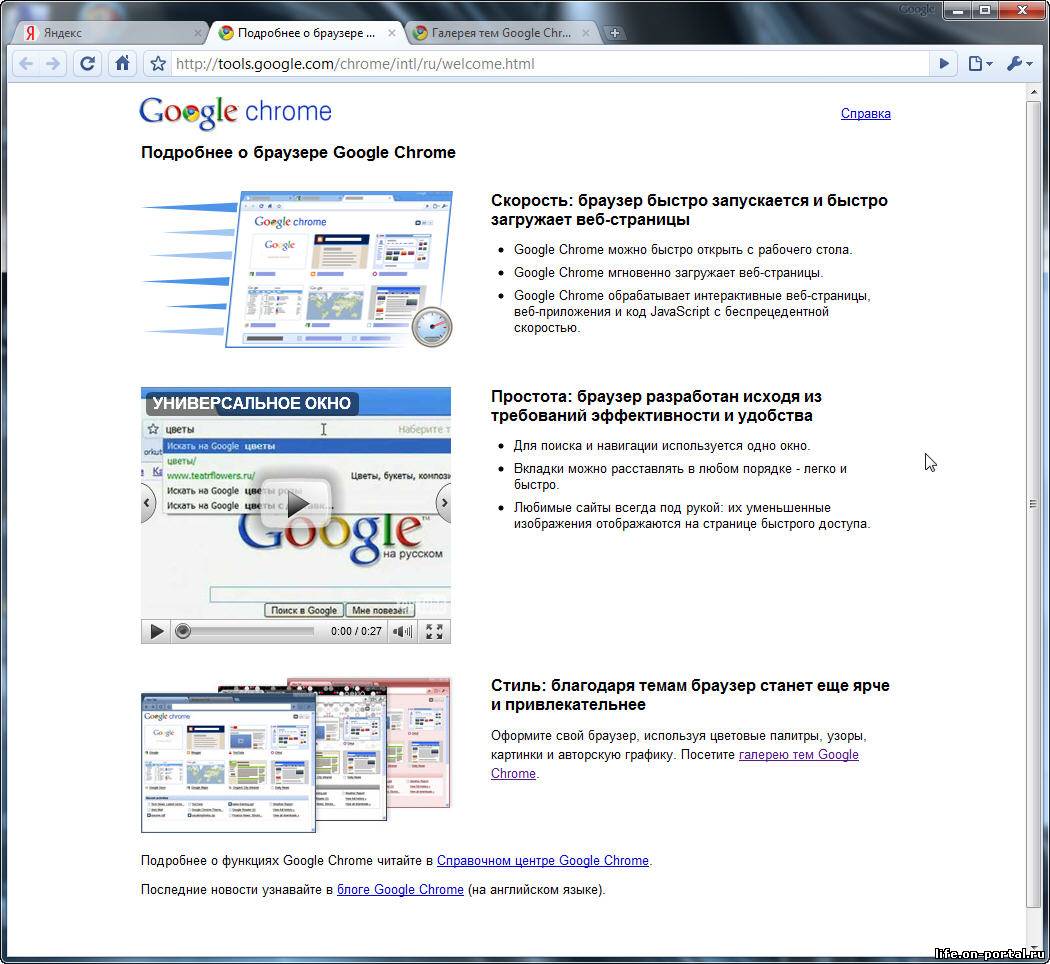This screenshot has height=964, width=1050.
Task: Switch to 'Галерея тем Google Chrome' tab
Action: tap(502, 33)
